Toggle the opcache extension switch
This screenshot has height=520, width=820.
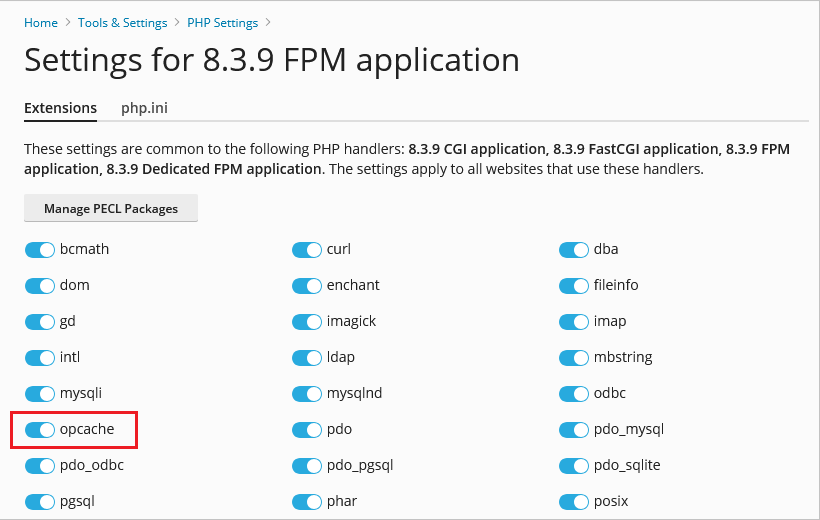tap(40, 430)
